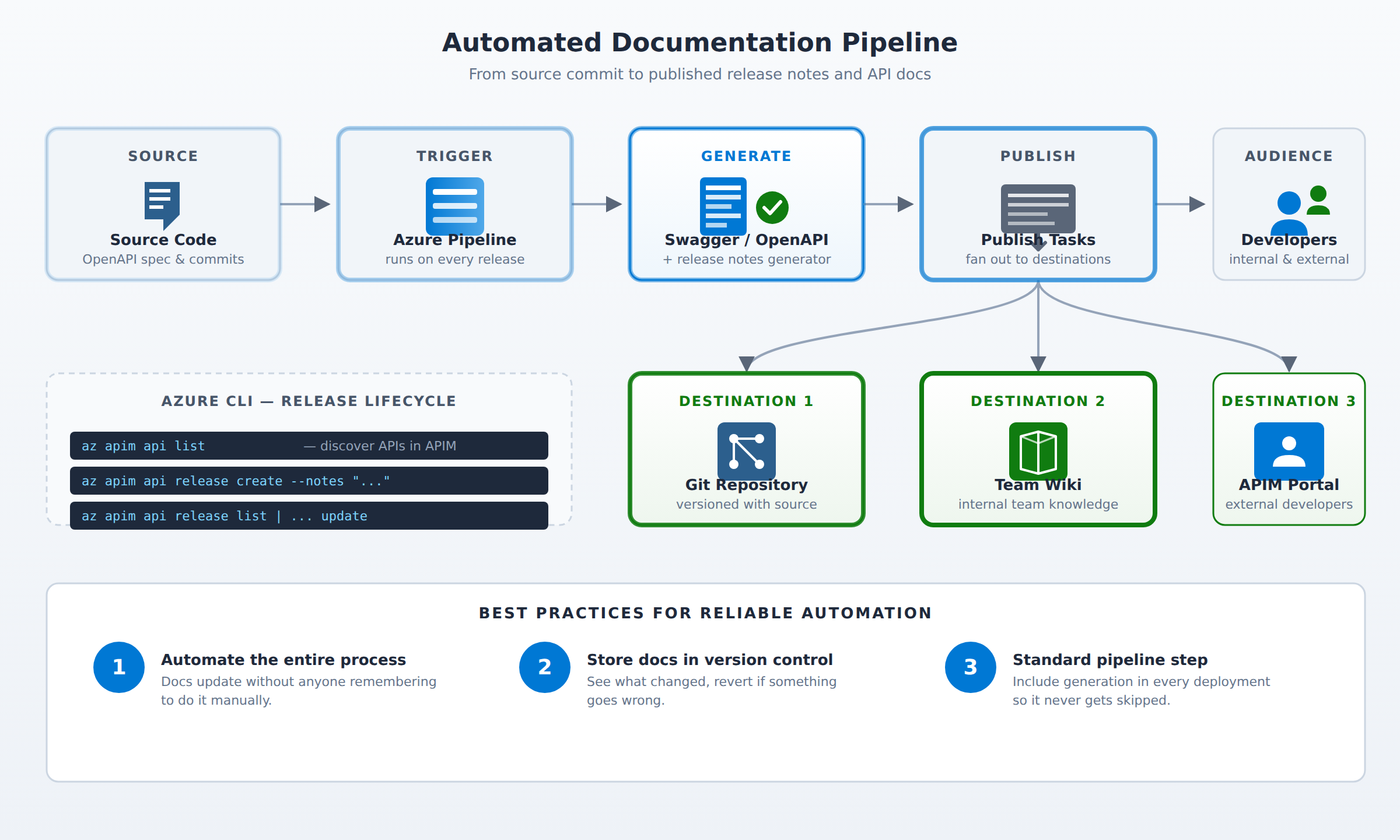
Task: Click 'BEST PRACTICES FOR RELIABLE AUTOMATION' heading
Action: pyautogui.click(x=706, y=613)
